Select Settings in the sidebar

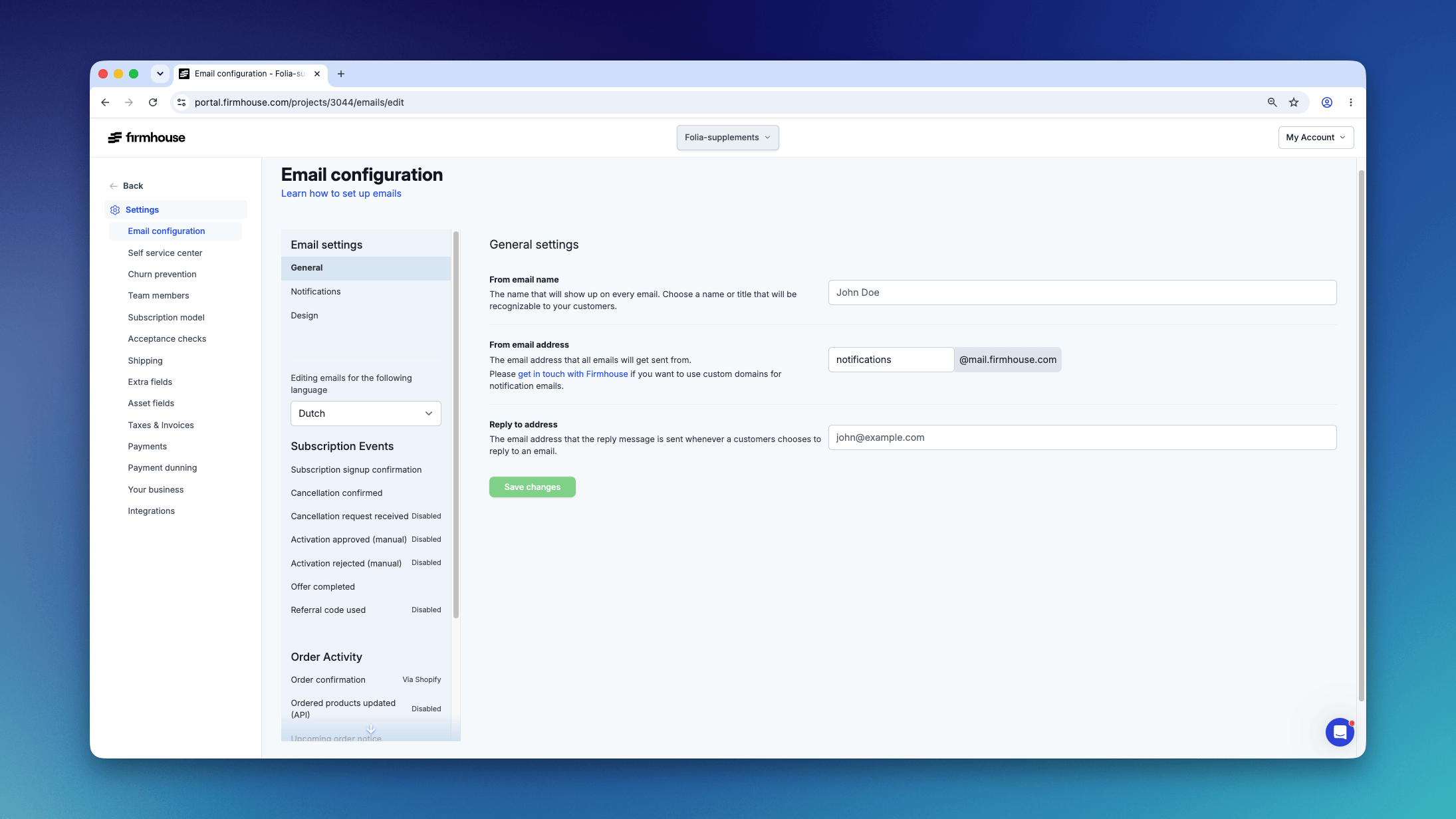coord(176,210)
